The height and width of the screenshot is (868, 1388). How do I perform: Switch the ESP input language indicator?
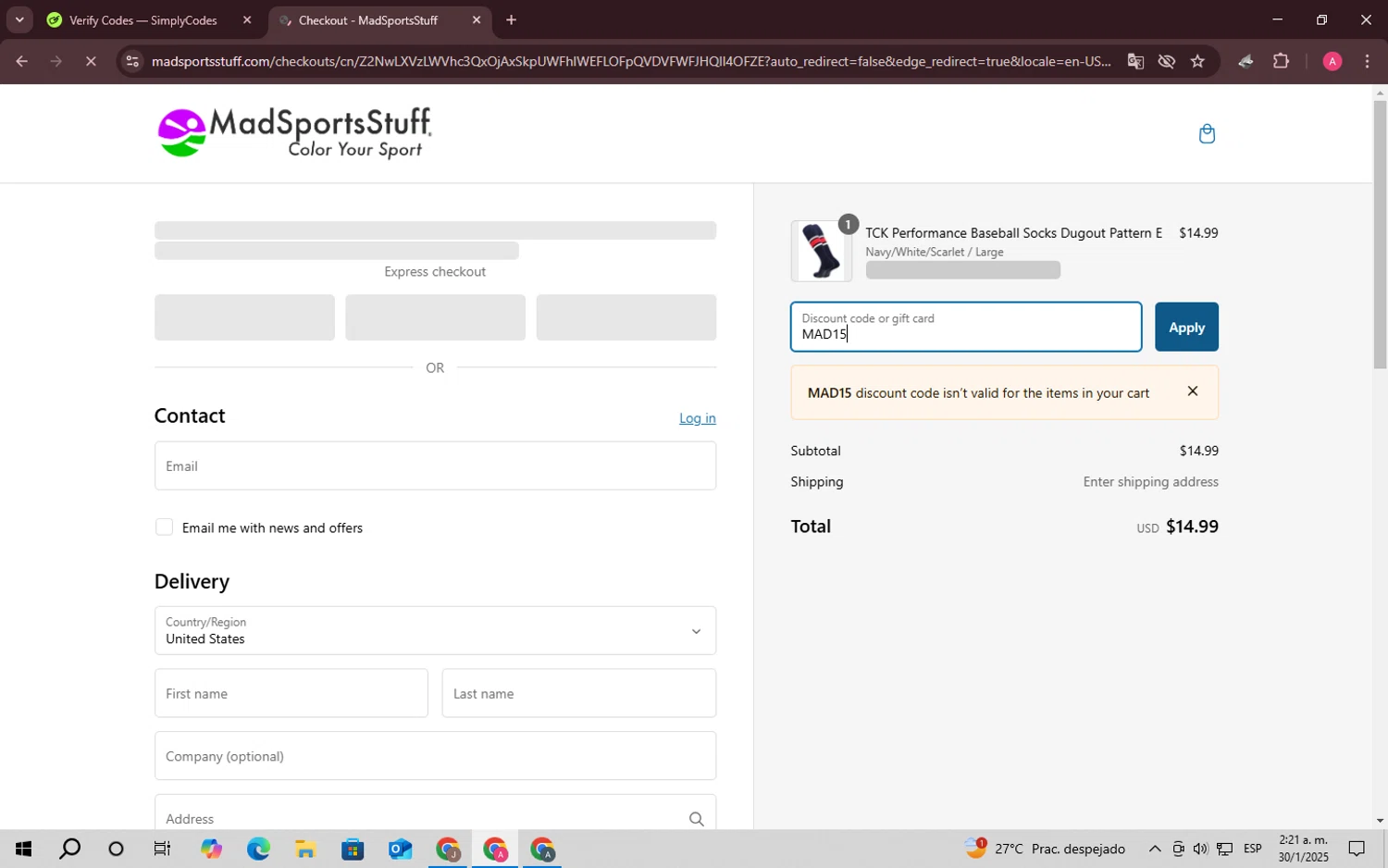coord(1253,849)
